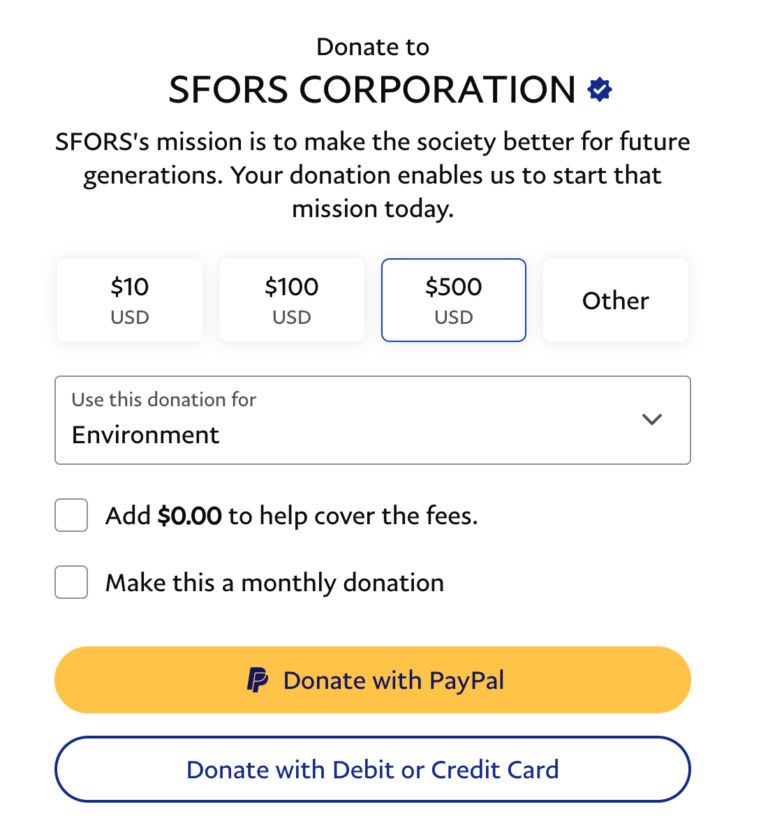Click the selected Environment value
The width and height of the screenshot is (768, 839).
coord(146,435)
